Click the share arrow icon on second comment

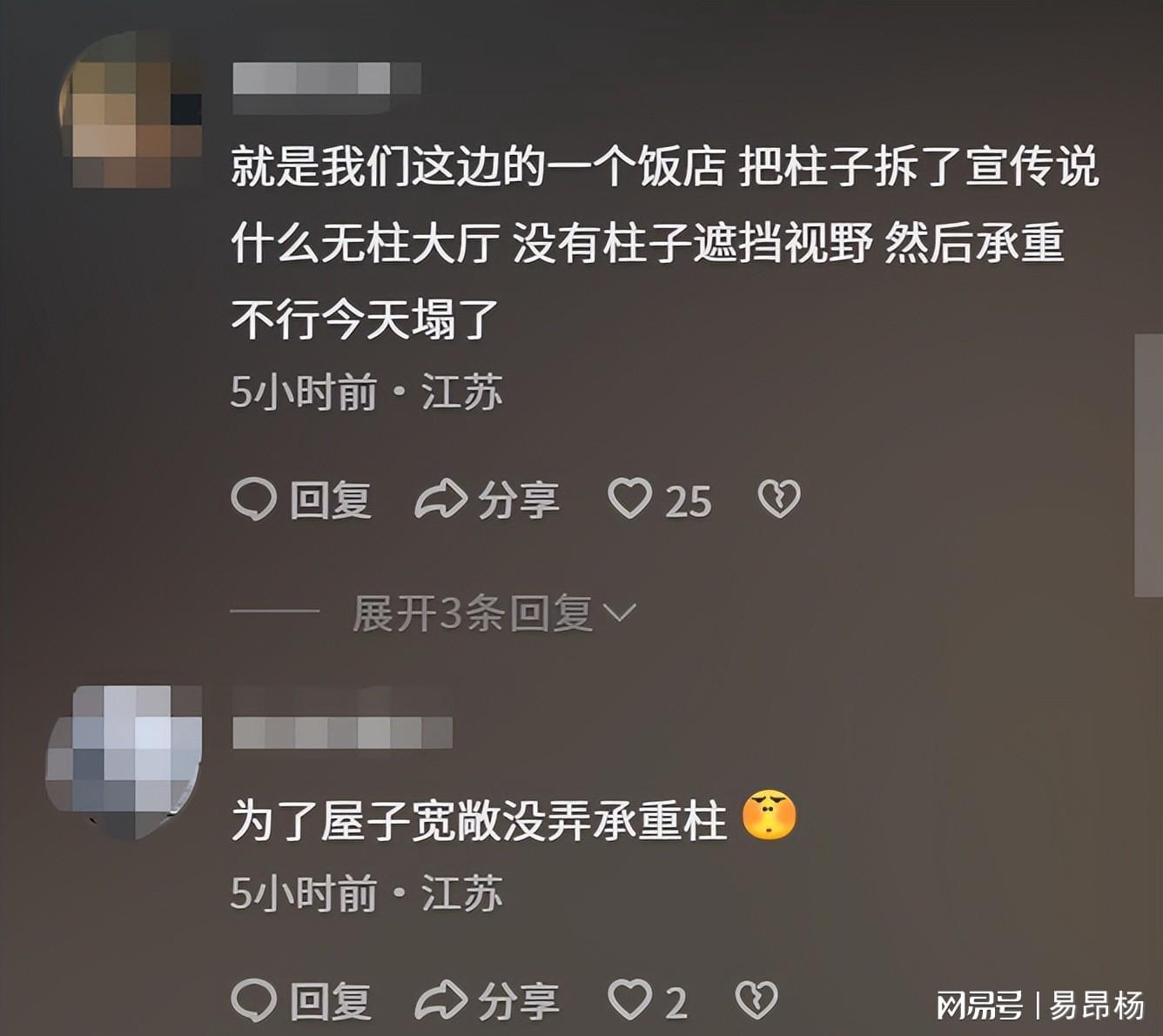(440, 1000)
